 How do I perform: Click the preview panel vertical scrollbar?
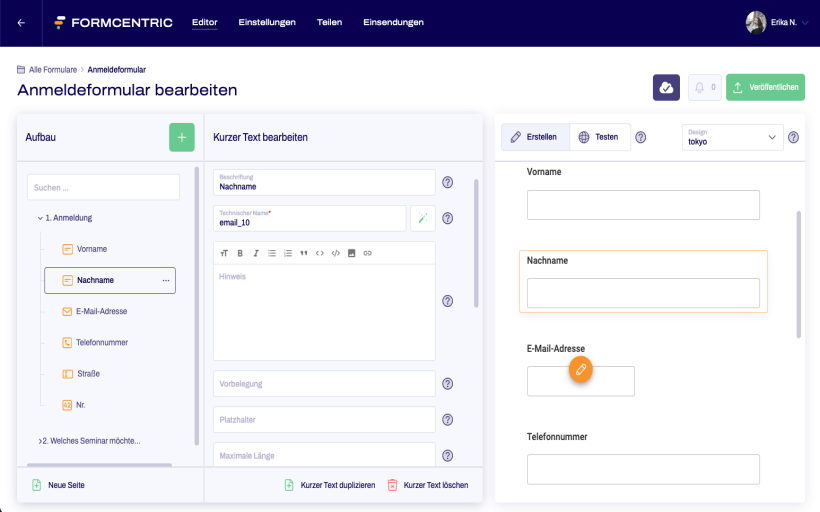799,275
